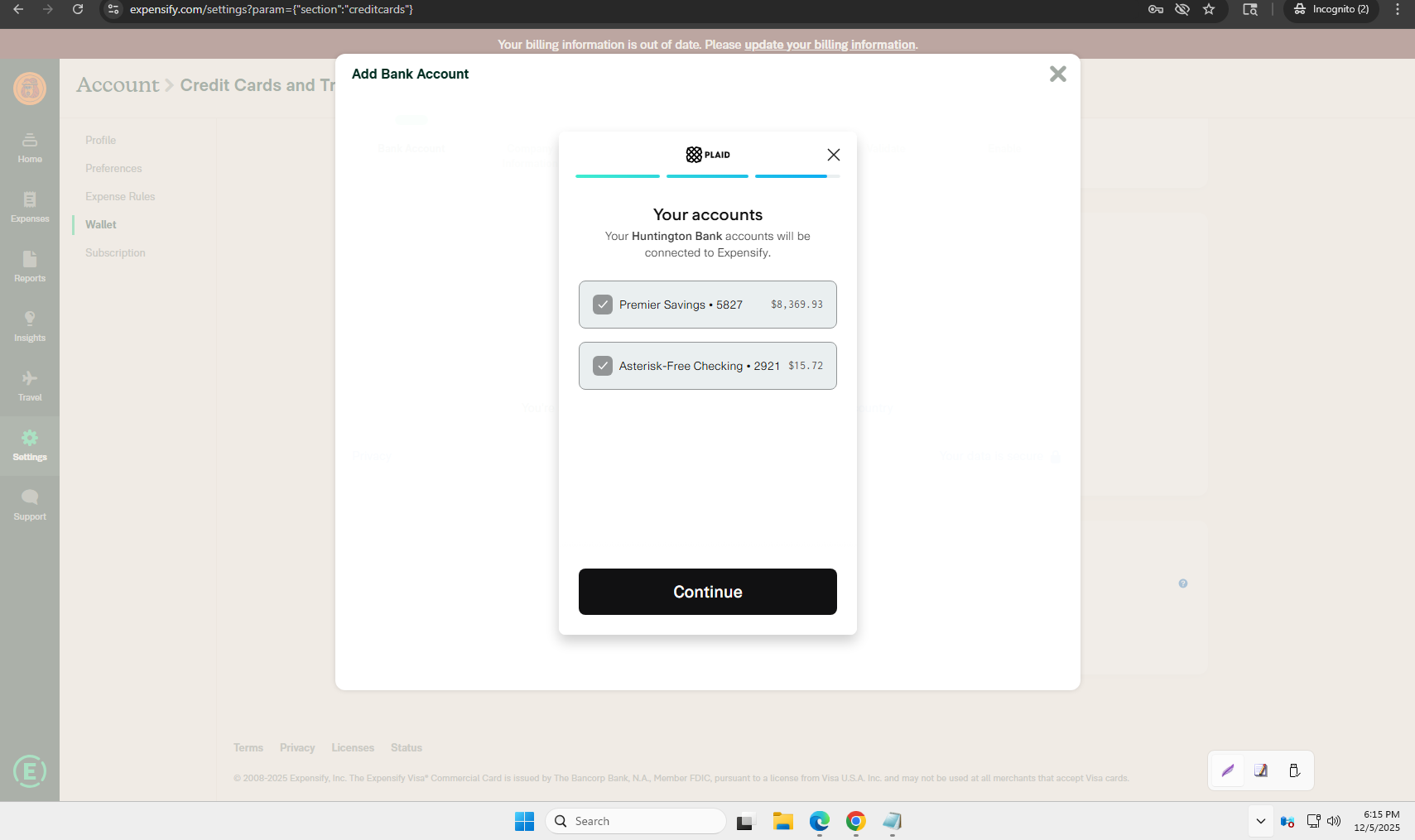Click the Expensify logo at sidebar bottom
Screen dimensions: 1415x840
30,771
